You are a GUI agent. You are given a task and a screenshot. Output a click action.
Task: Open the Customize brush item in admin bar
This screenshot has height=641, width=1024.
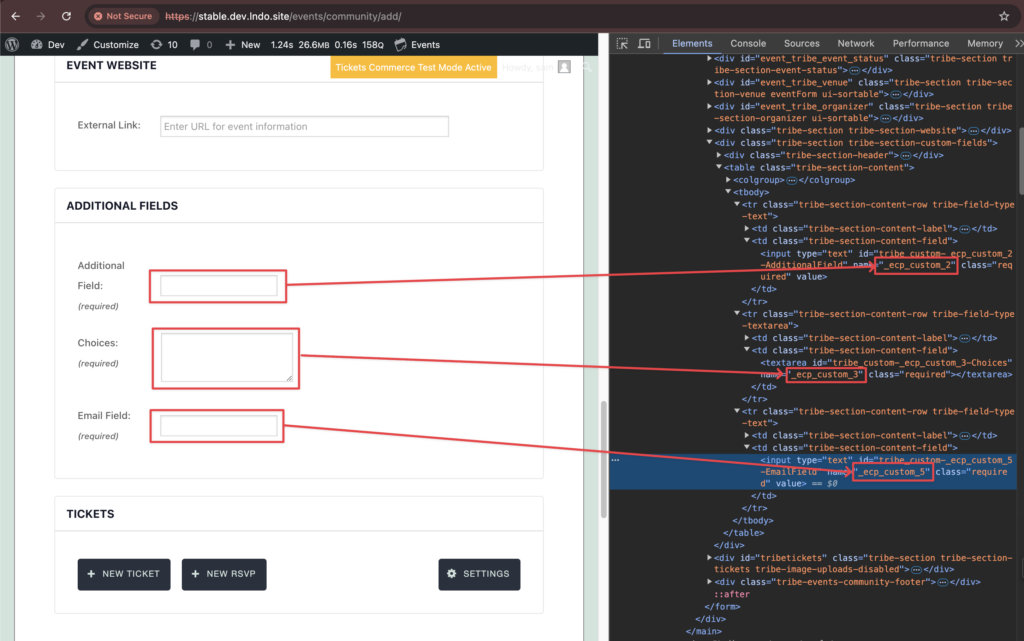108,44
